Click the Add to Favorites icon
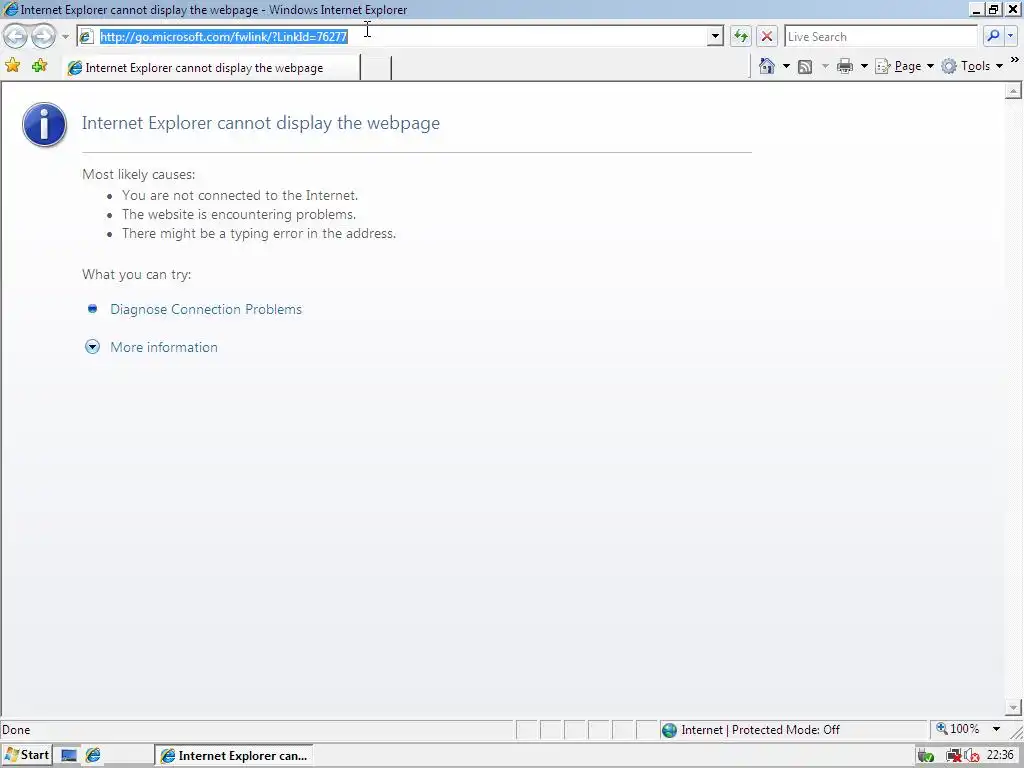This screenshot has width=1024, height=768. pyautogui.click(x=40, y=66)
